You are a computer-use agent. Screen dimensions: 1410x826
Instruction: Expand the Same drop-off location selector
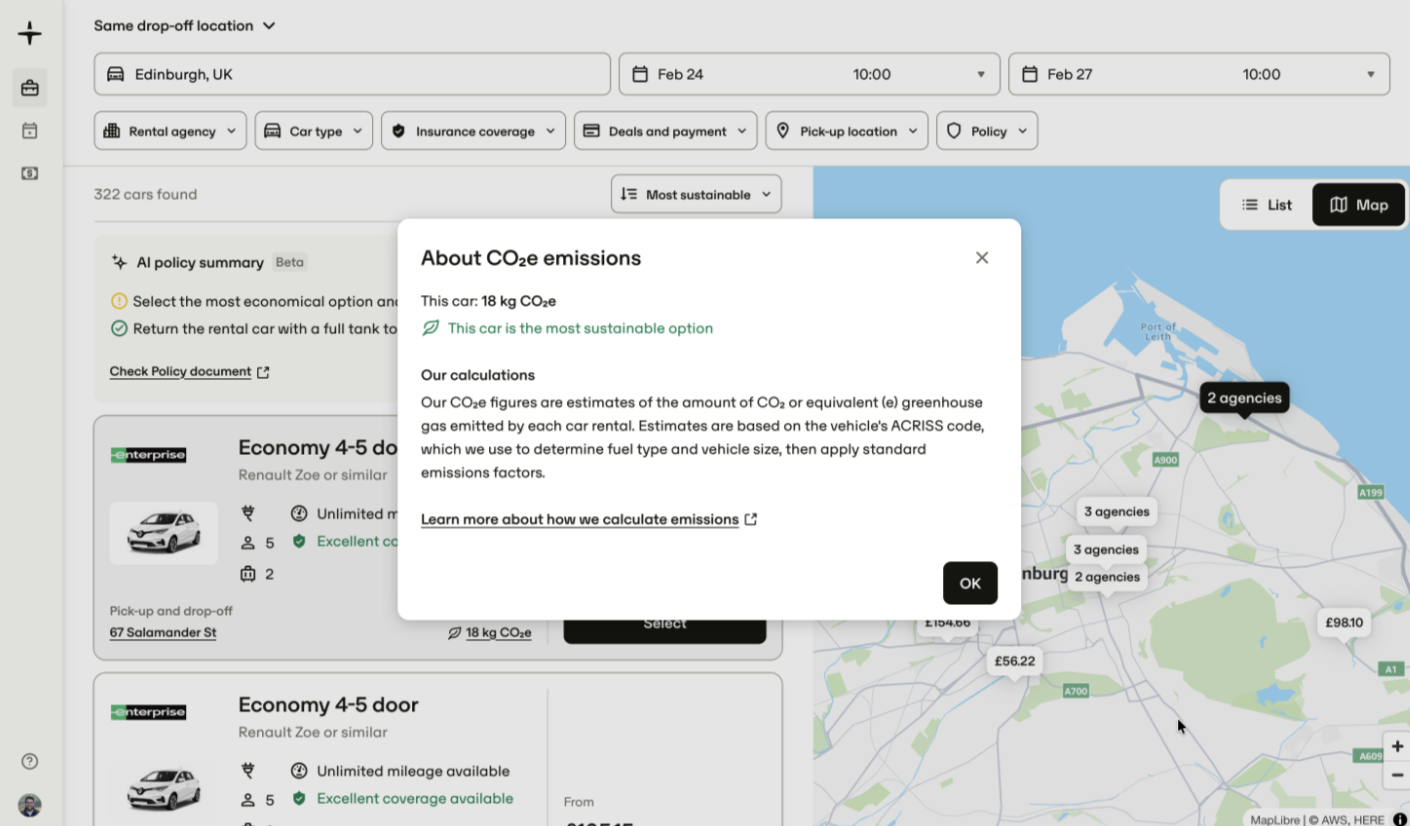[184, 26]
